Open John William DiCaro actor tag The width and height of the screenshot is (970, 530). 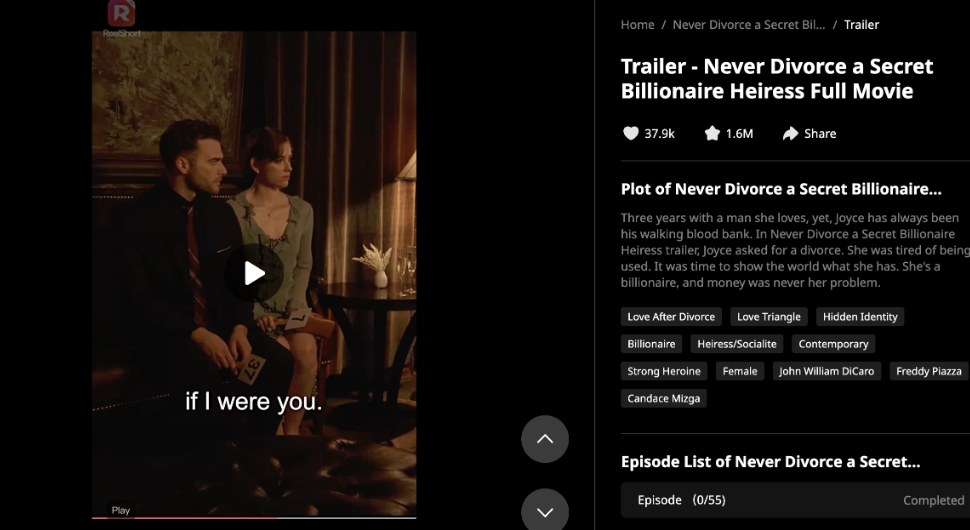coord(826,371)
